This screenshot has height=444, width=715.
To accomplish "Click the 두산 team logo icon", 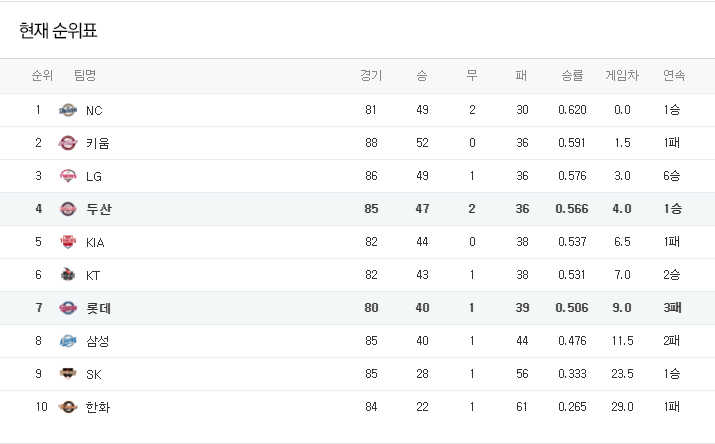I will point(68,209).
